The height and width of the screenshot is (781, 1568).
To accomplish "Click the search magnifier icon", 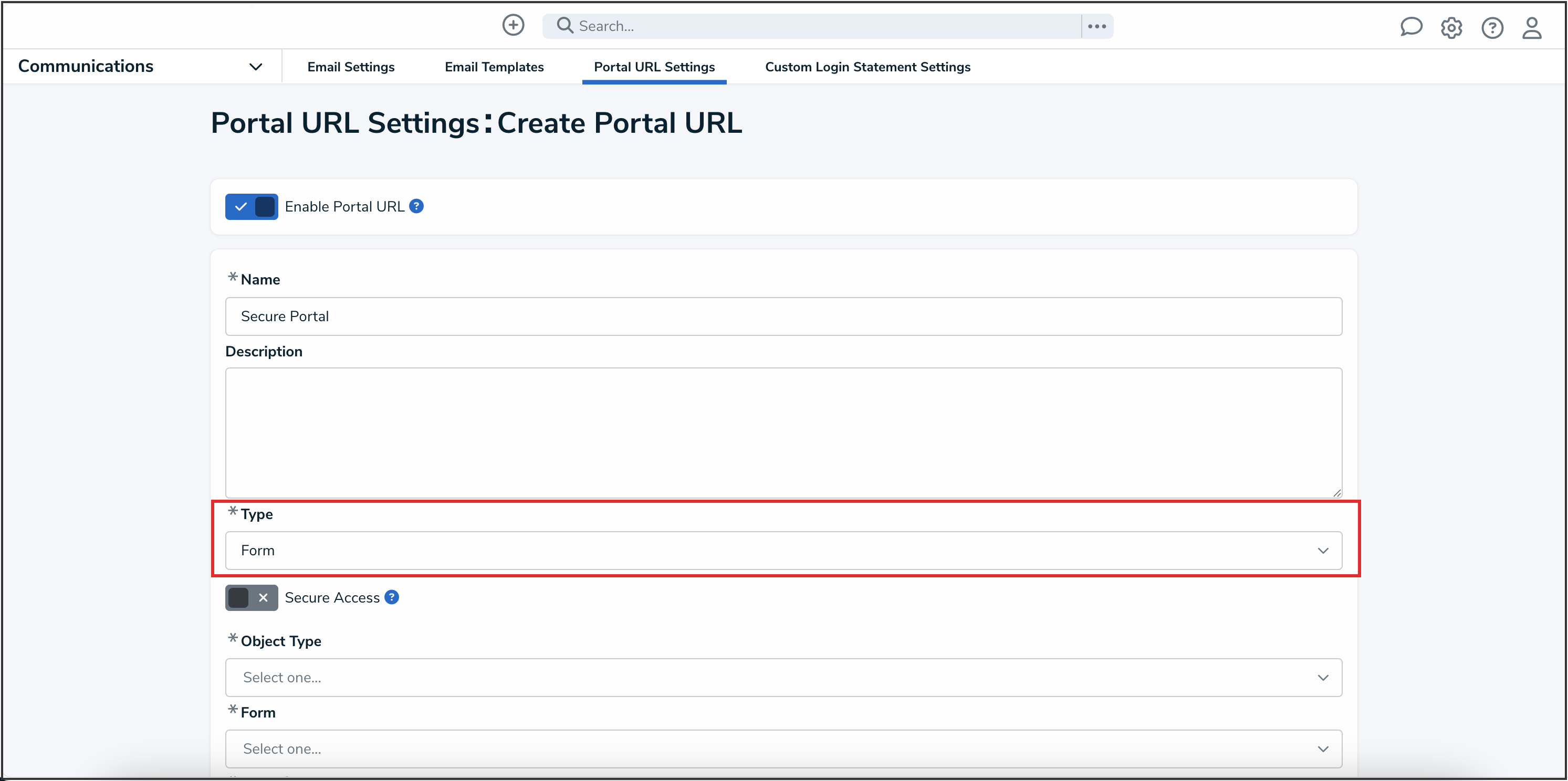I will pos(565,26).
